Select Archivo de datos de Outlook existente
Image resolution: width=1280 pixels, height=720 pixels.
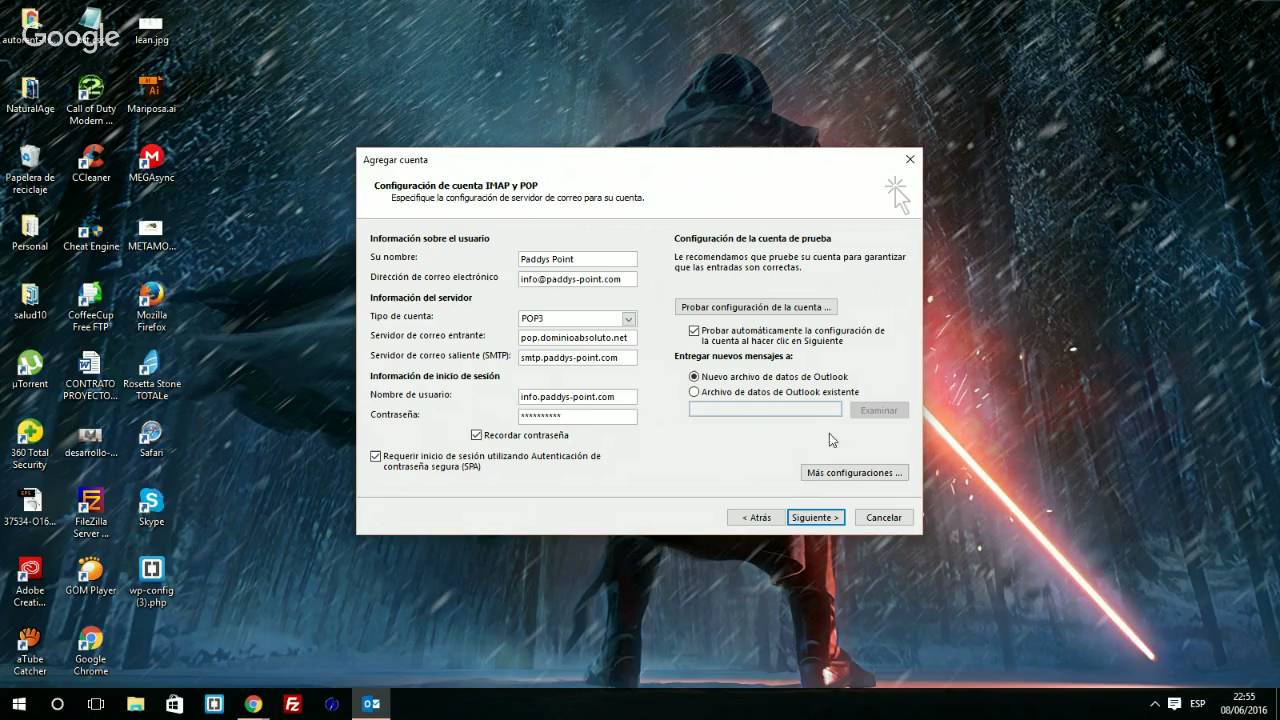[x=694, y=392]
